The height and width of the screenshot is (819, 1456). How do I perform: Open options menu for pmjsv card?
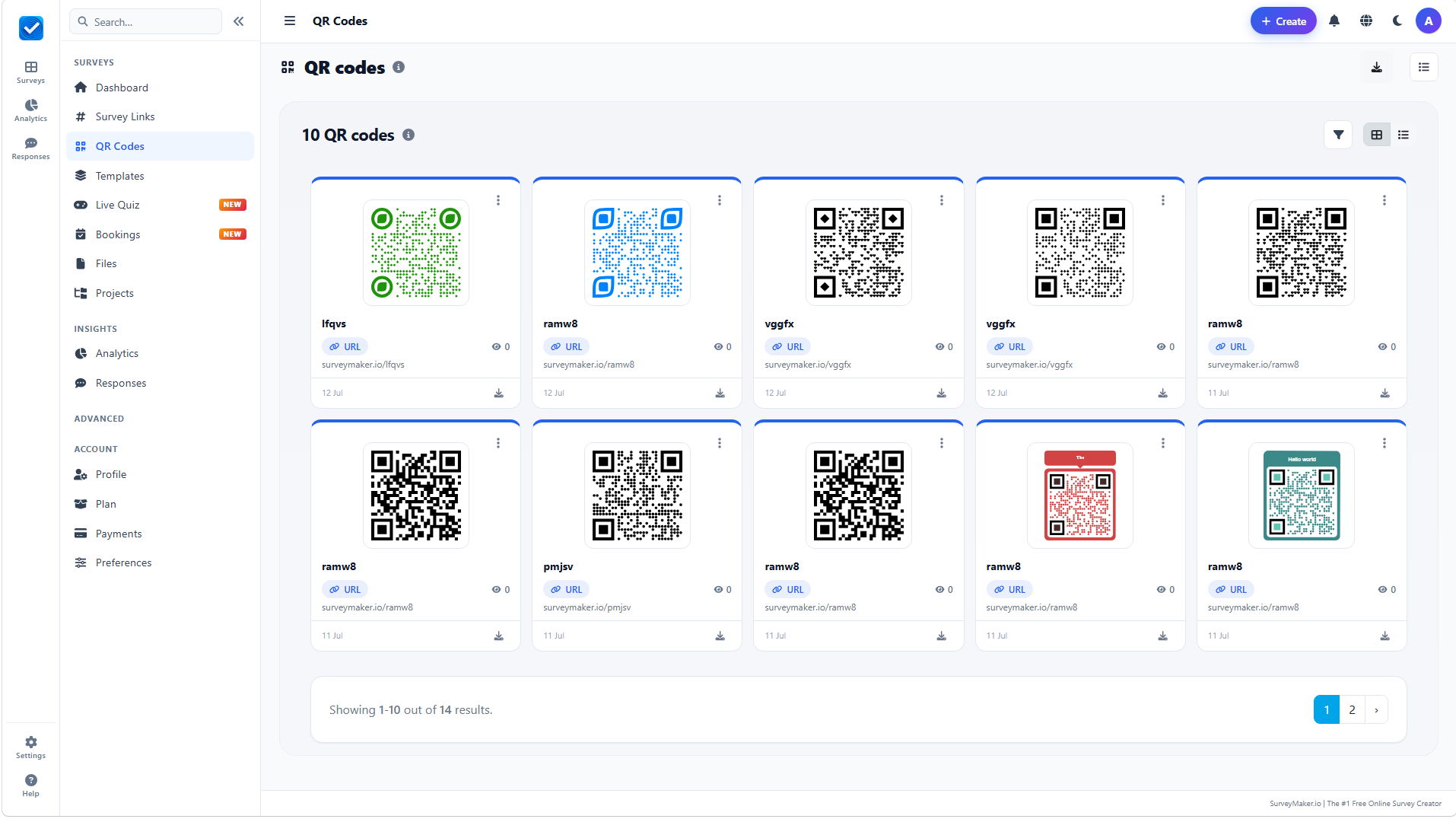pos(720,443)
